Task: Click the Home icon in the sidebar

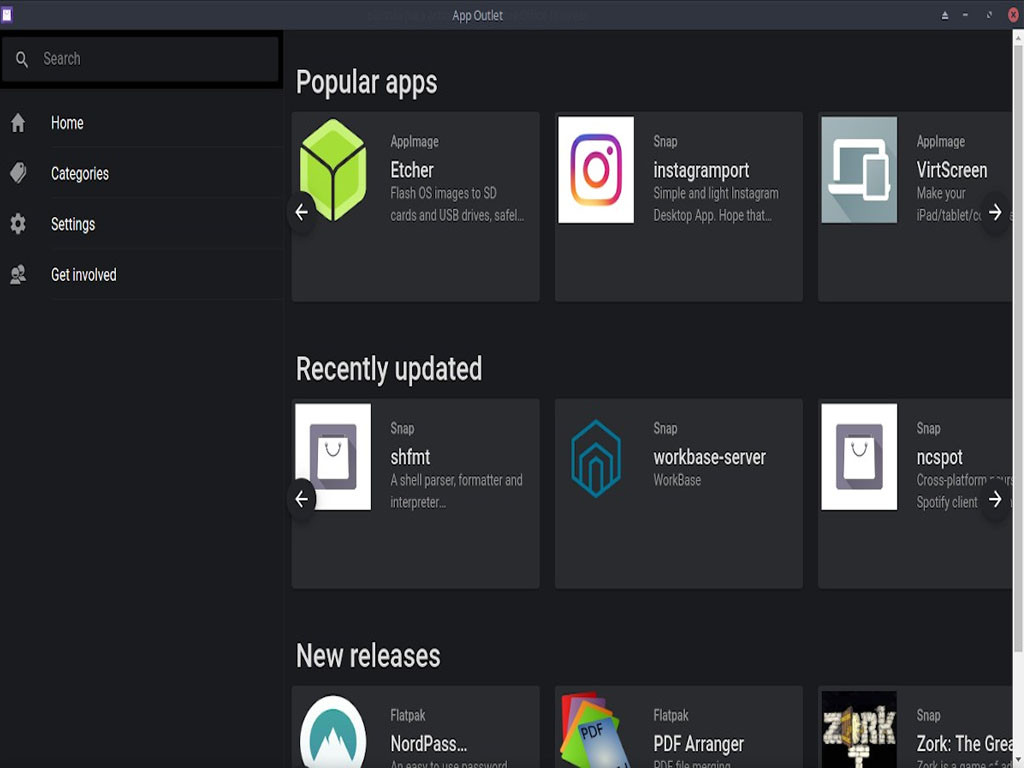Action: coord(18,122)
